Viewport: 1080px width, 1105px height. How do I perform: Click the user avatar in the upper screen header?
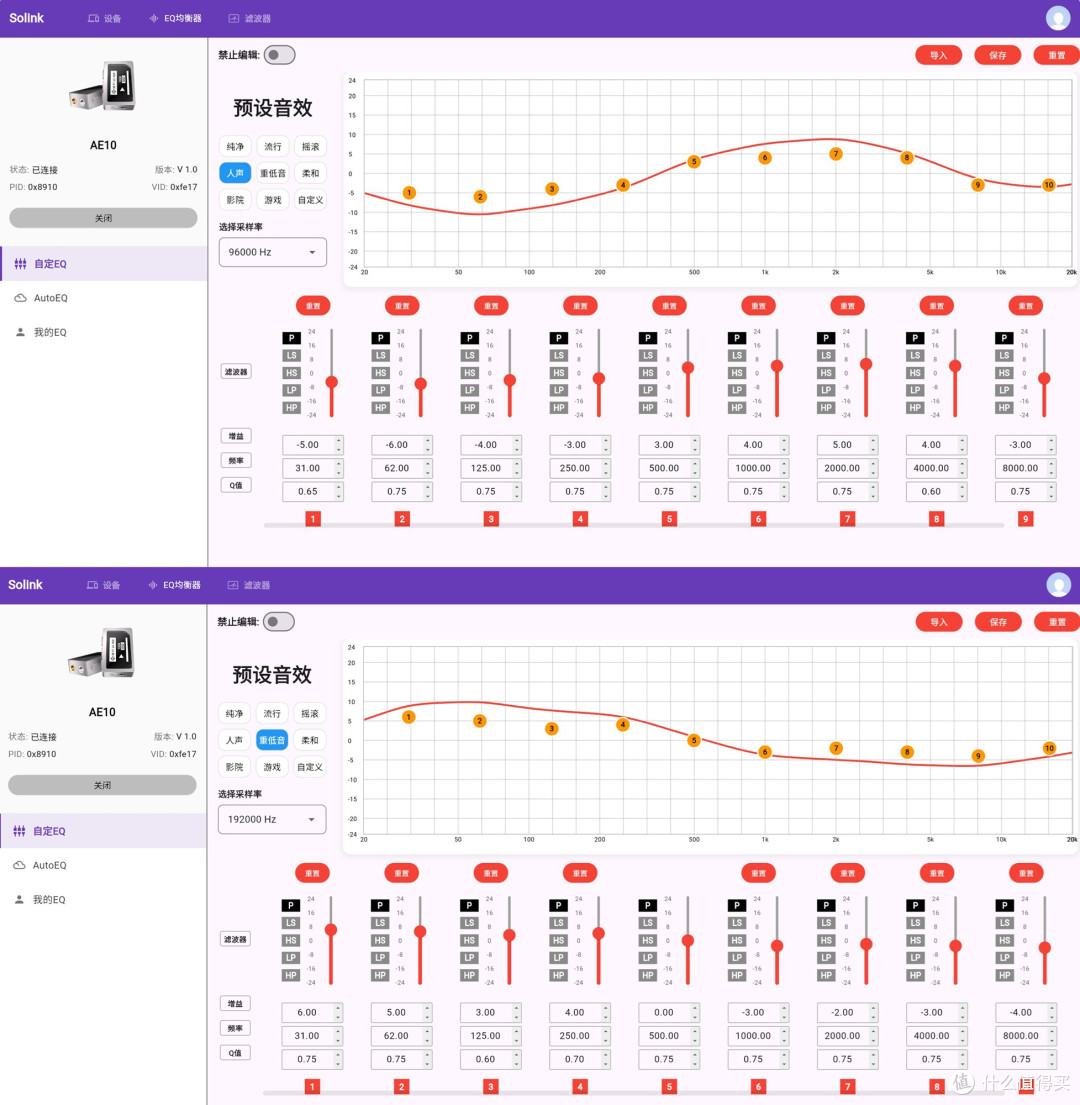[1057, 18]
